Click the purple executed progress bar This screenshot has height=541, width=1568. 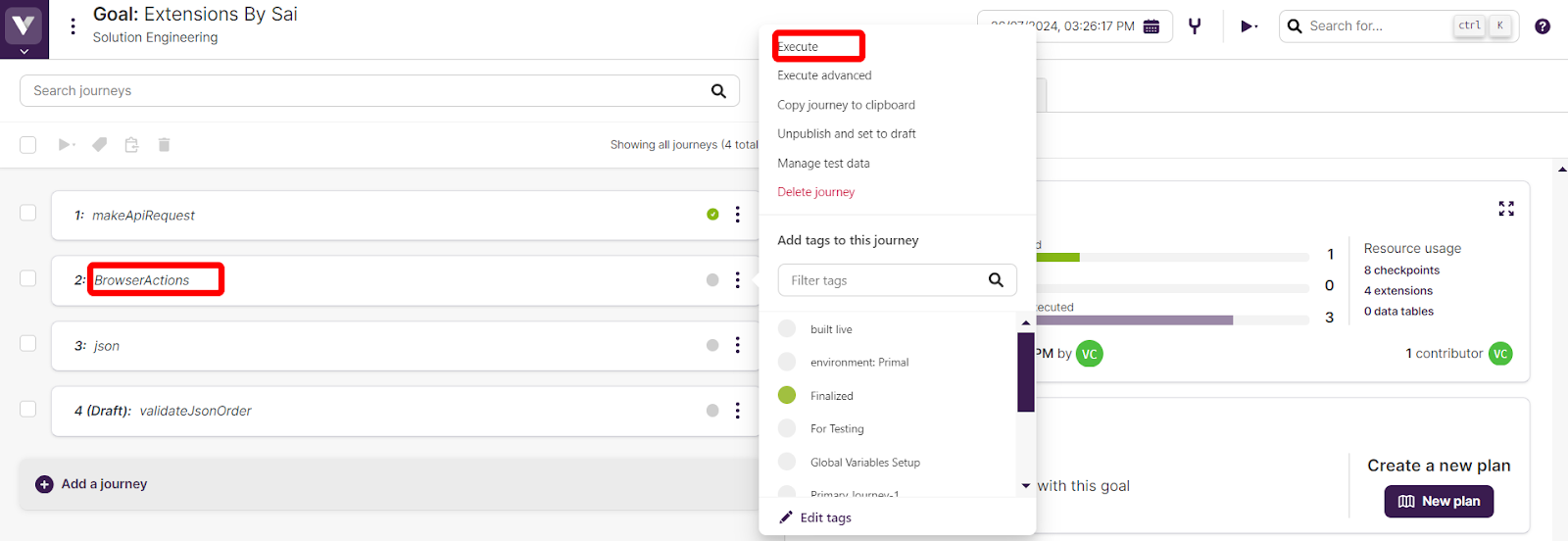pos(1134,320)
